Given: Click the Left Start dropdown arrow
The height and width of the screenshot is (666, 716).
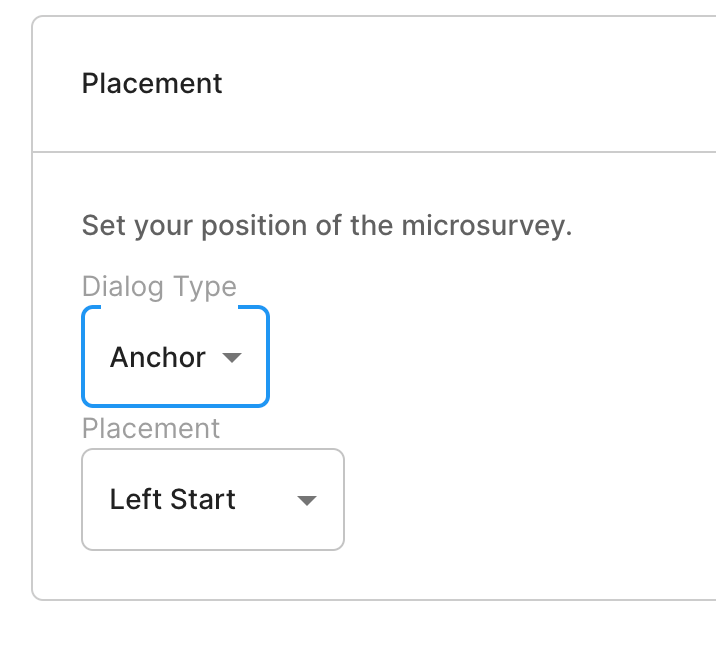Looking at the screenshot, I should tap(307, 500).
